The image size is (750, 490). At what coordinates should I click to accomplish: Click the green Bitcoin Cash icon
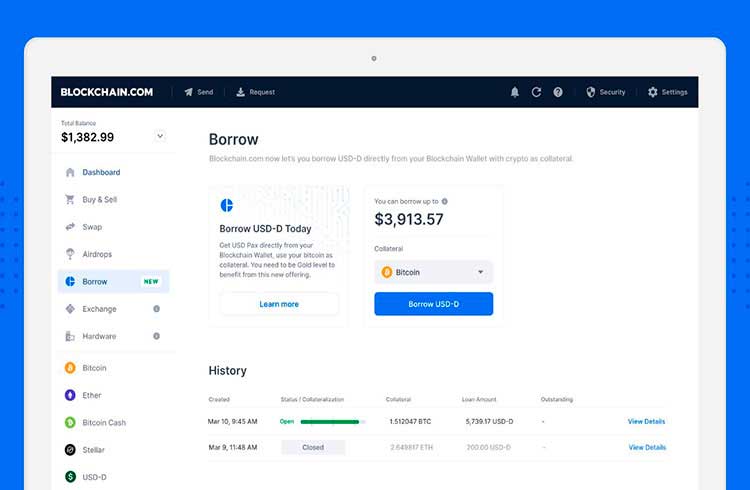(70, 423)
